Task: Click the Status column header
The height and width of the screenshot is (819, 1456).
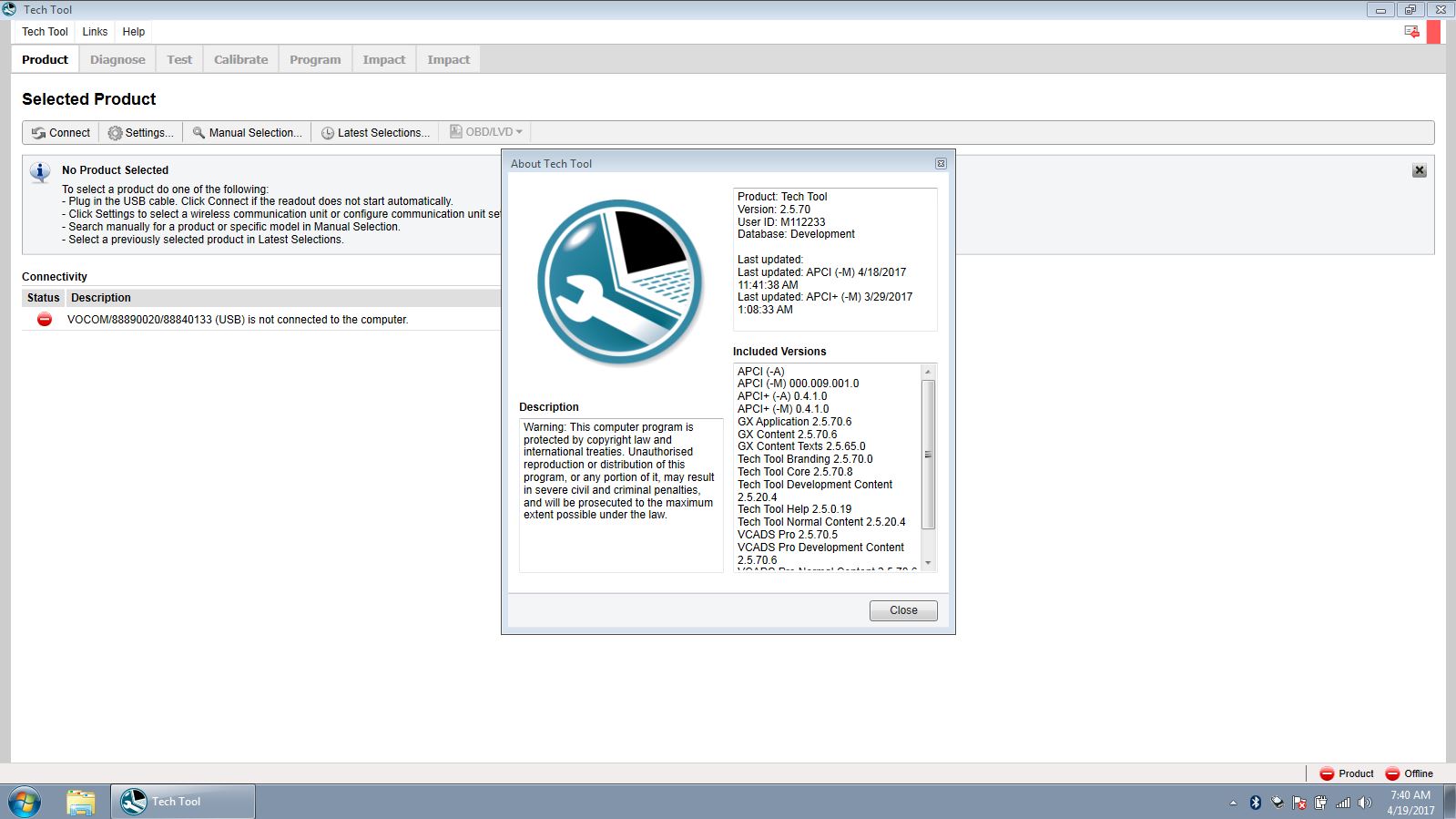Action: click(x=43, y=298)
